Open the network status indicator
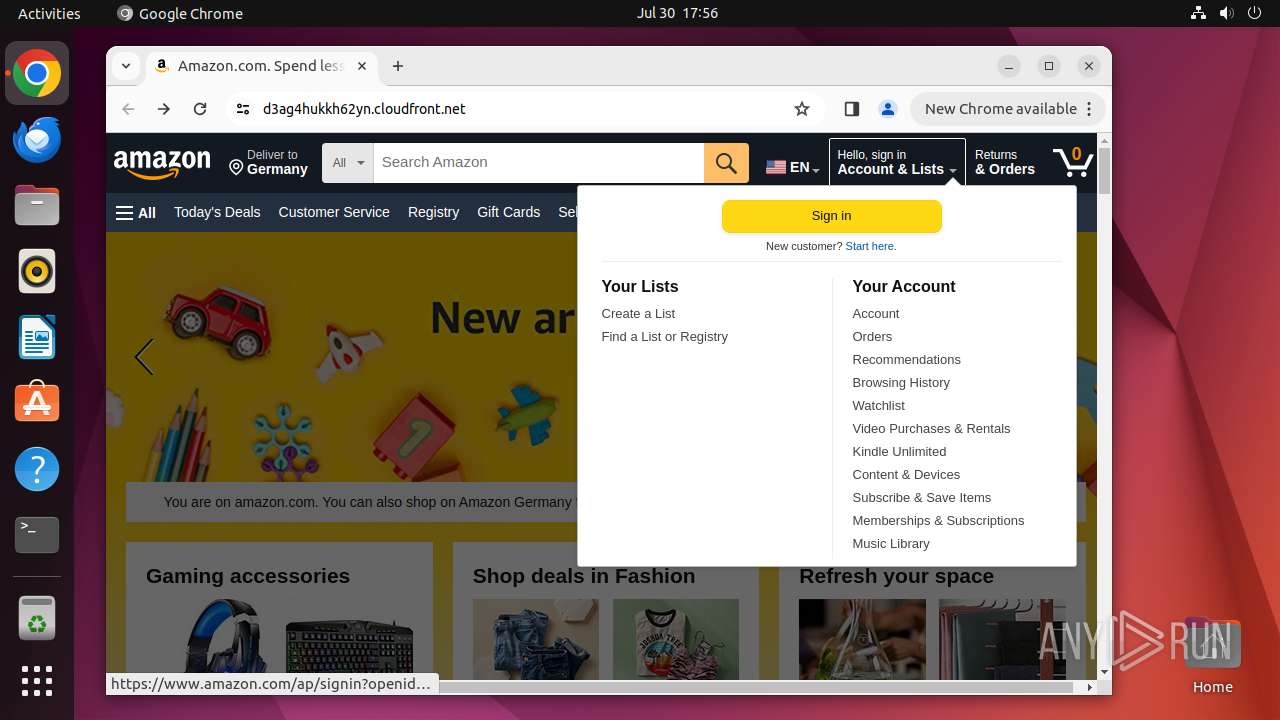1280x720 pixels. coord(1198,13)
